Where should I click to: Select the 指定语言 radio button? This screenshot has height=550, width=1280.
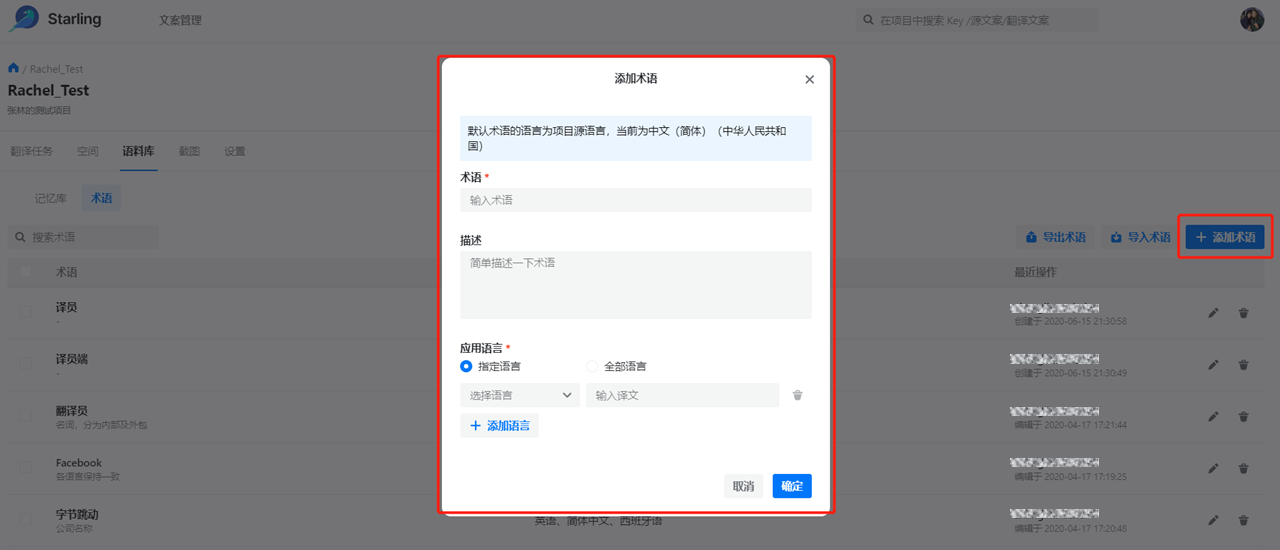click(466, 367)
